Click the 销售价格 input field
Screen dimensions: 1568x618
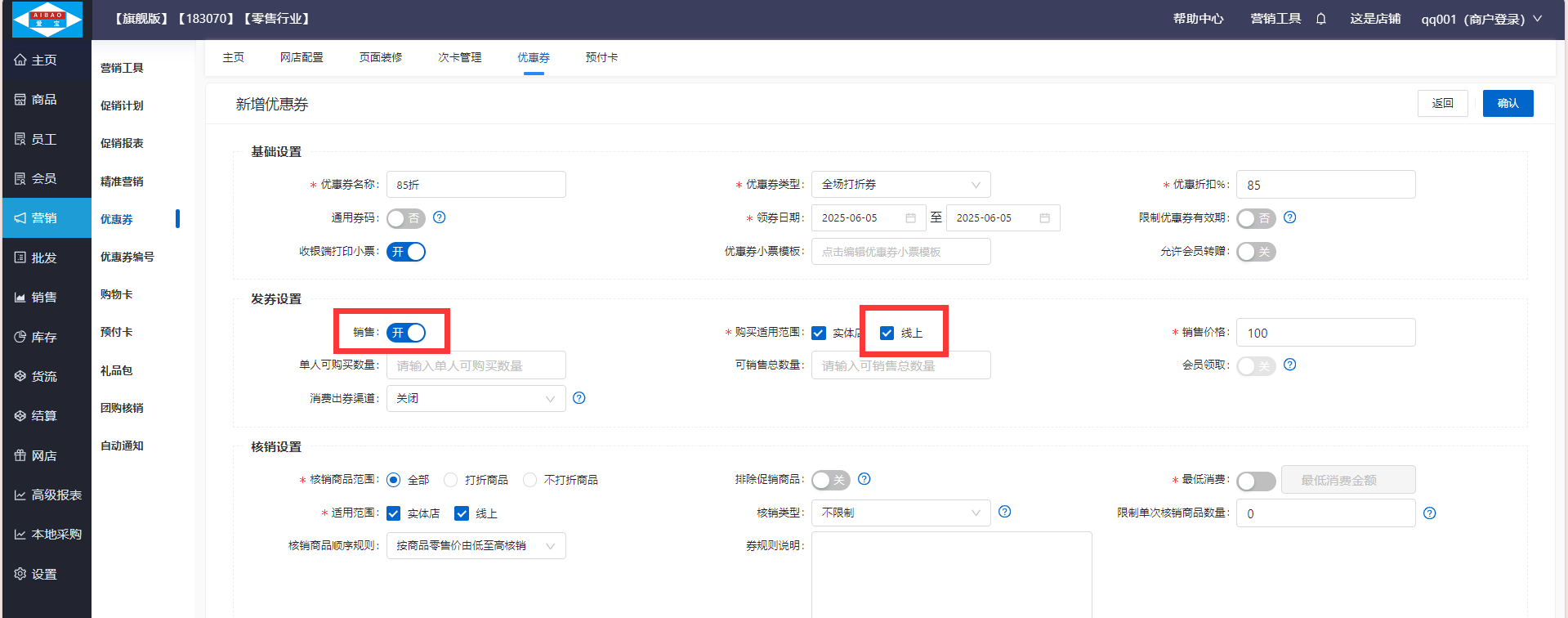point(1325,333)
